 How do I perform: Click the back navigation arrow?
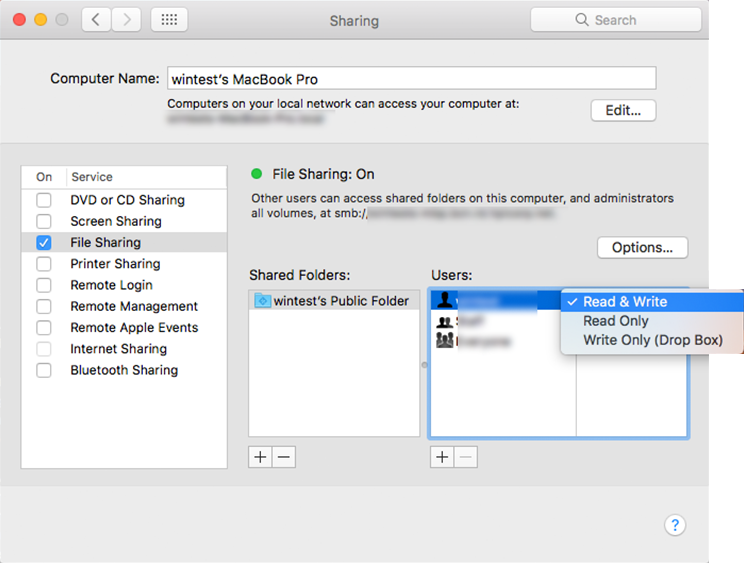(x=96, y=20)
